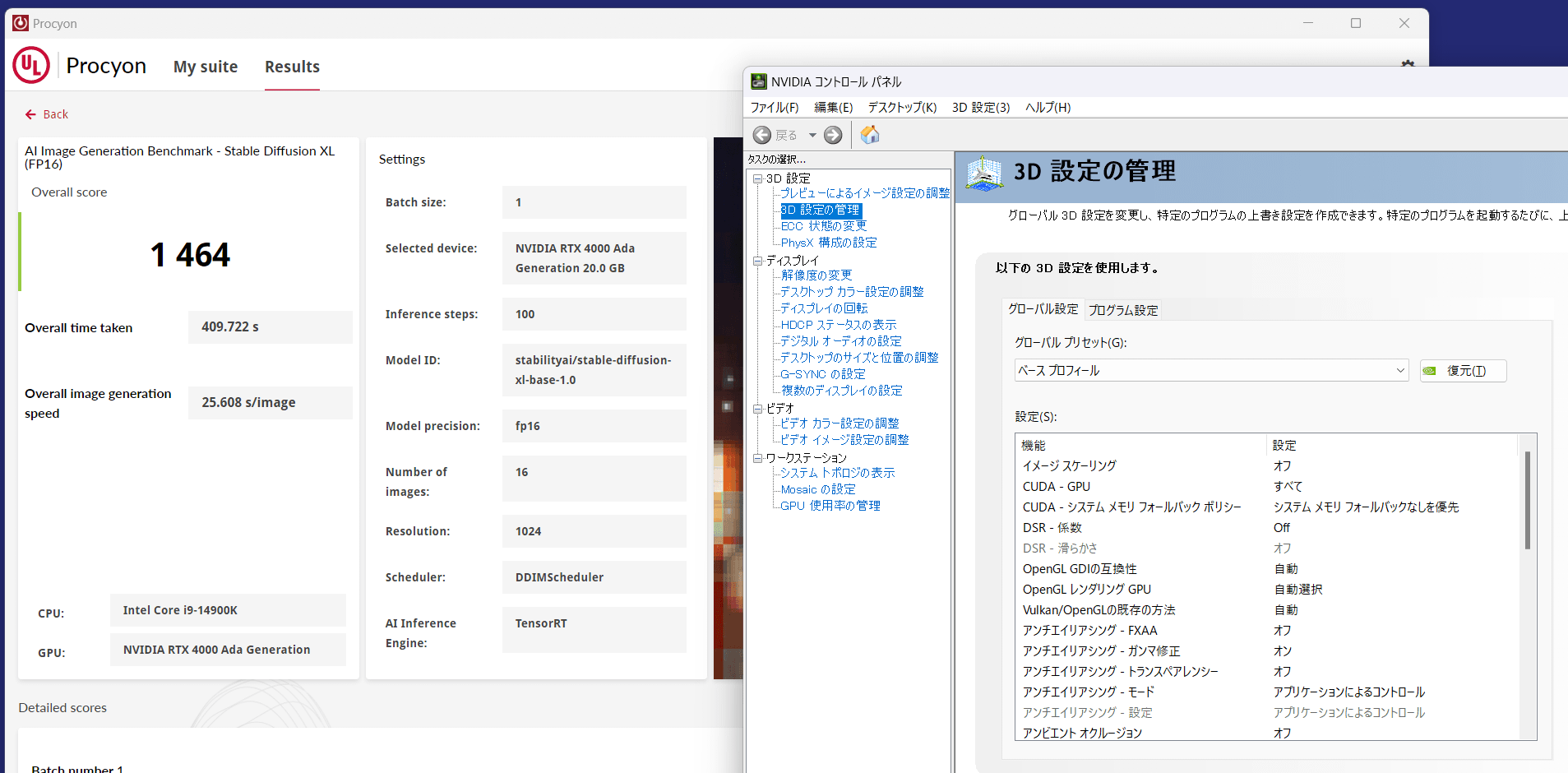1568x773 pixels.
Task: Open Mosaic の設定 task link
Action: click(818, 489)
